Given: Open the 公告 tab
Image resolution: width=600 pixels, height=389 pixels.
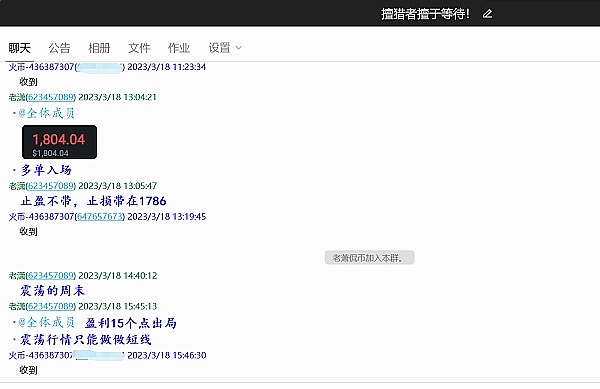Looking at the screenshot, I should [x=59, y=48].
